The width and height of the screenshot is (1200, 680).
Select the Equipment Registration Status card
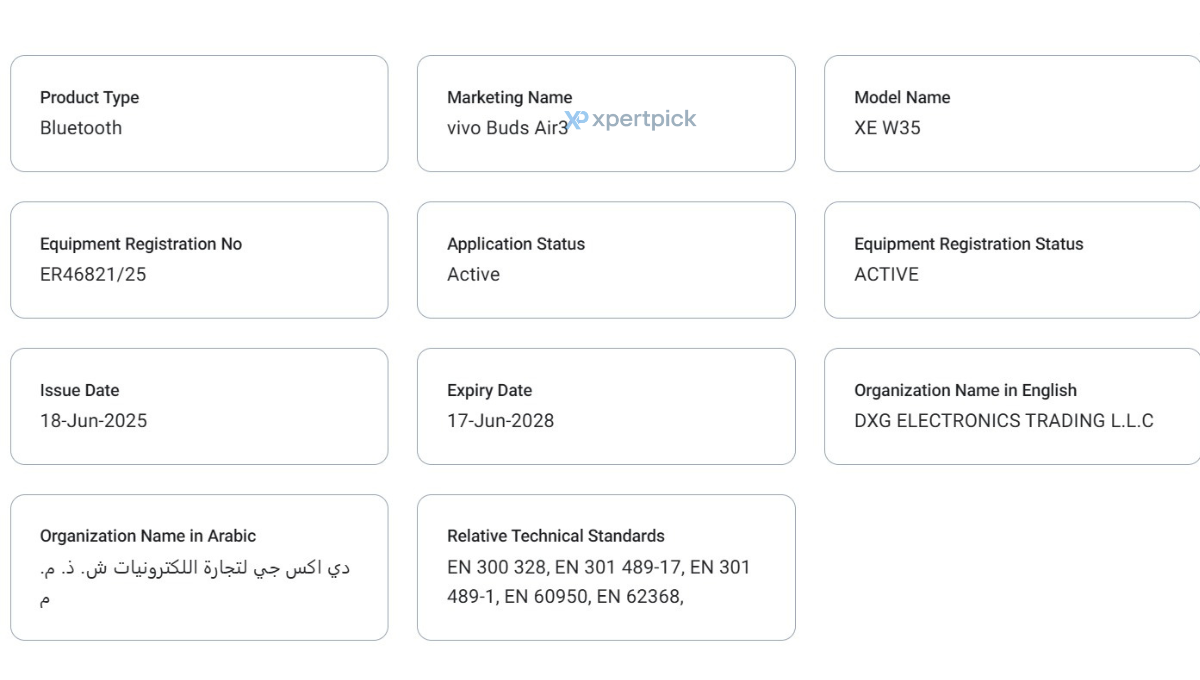[1012, 260]
